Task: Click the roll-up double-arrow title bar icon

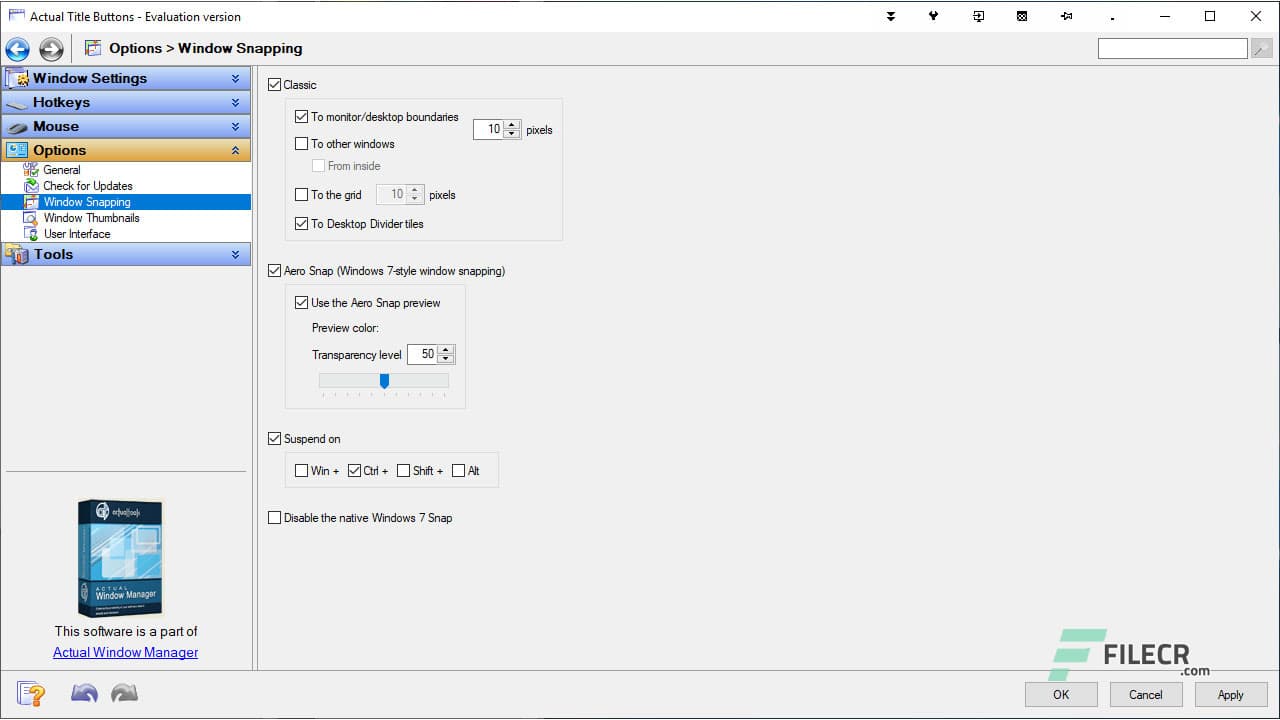Action: 890,16
